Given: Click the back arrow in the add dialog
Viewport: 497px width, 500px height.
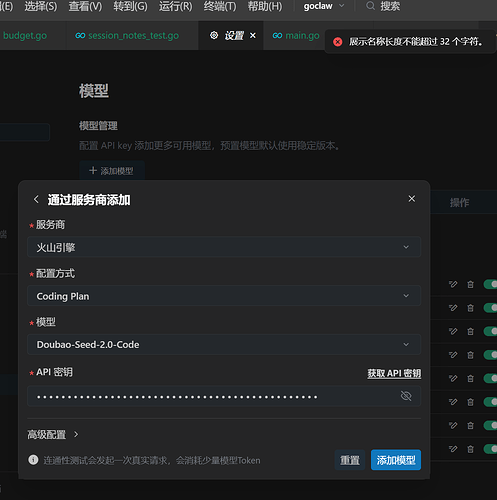Looking at the screenshot, I should [x=36, y=199].
